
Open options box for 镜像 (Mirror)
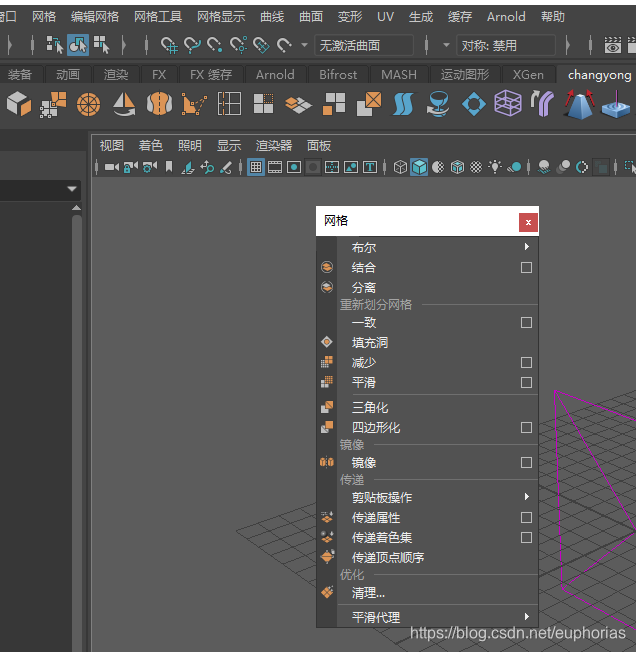(x=526, y=462)
